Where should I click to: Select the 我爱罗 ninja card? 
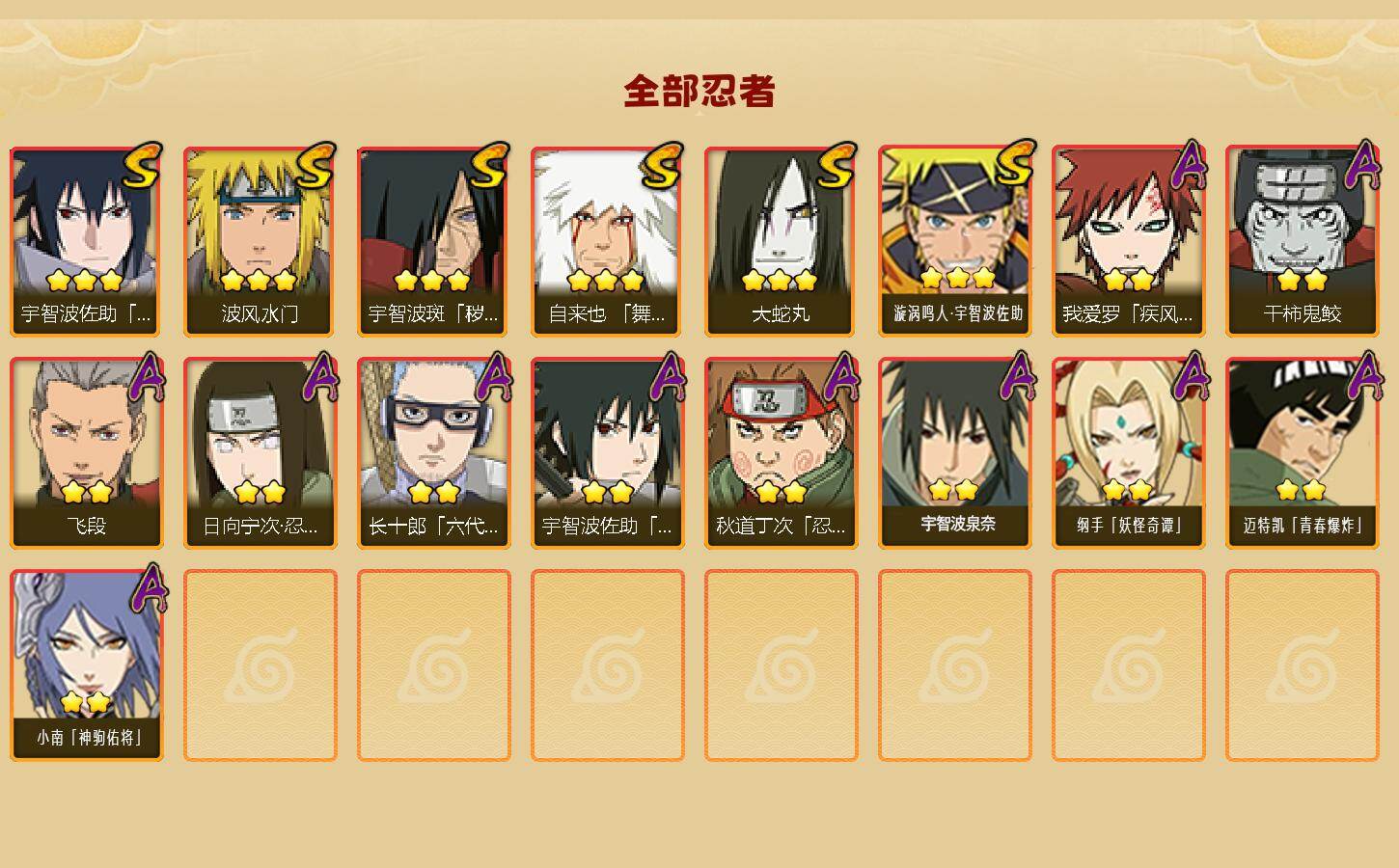coord(1128,242)
